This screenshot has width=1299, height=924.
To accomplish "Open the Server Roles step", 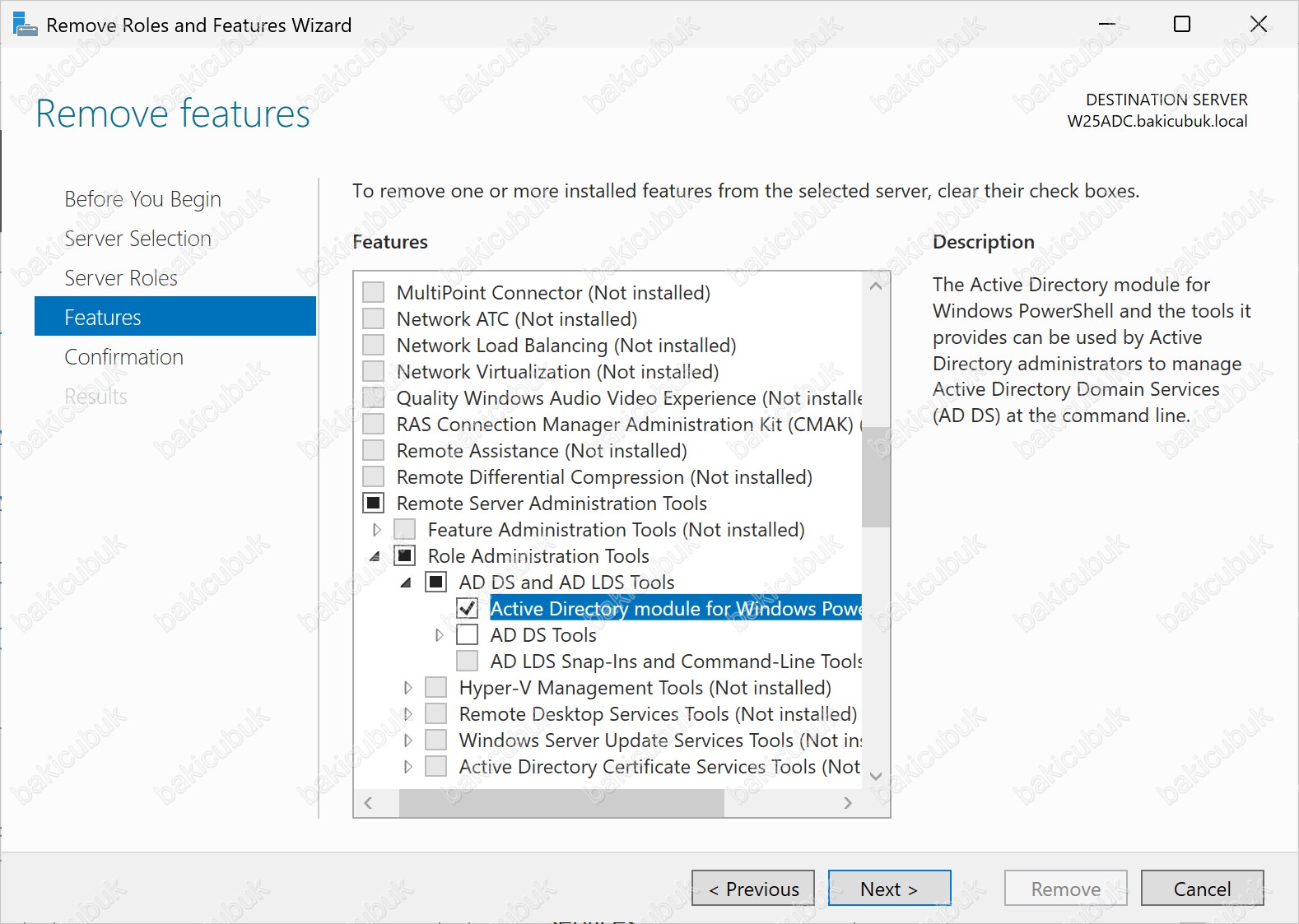I will (121, 278).
